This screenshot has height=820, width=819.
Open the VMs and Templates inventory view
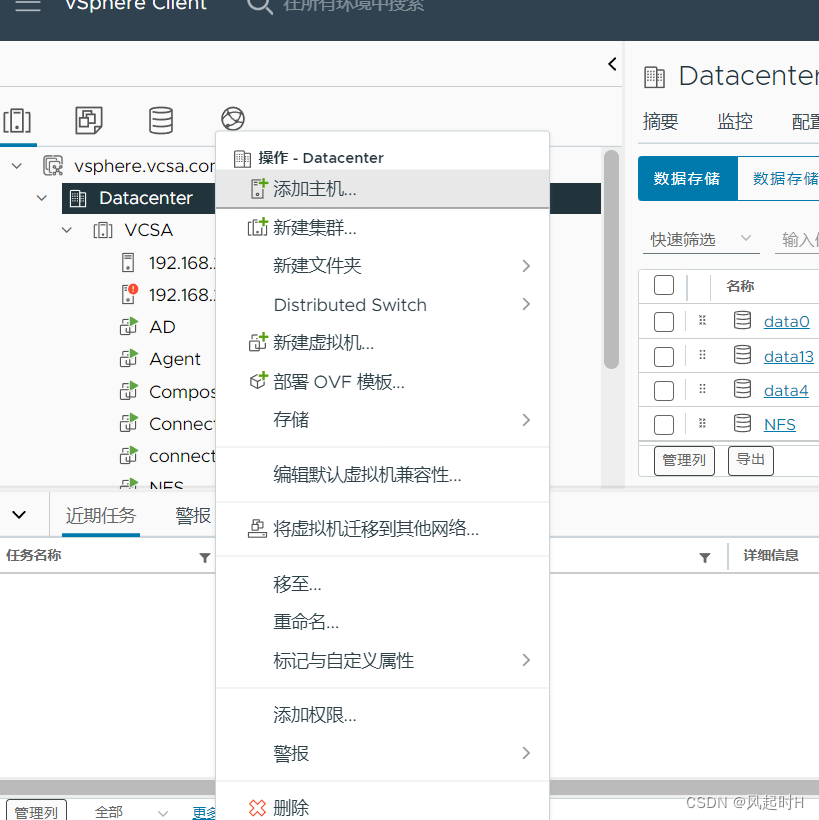[89, 120]
